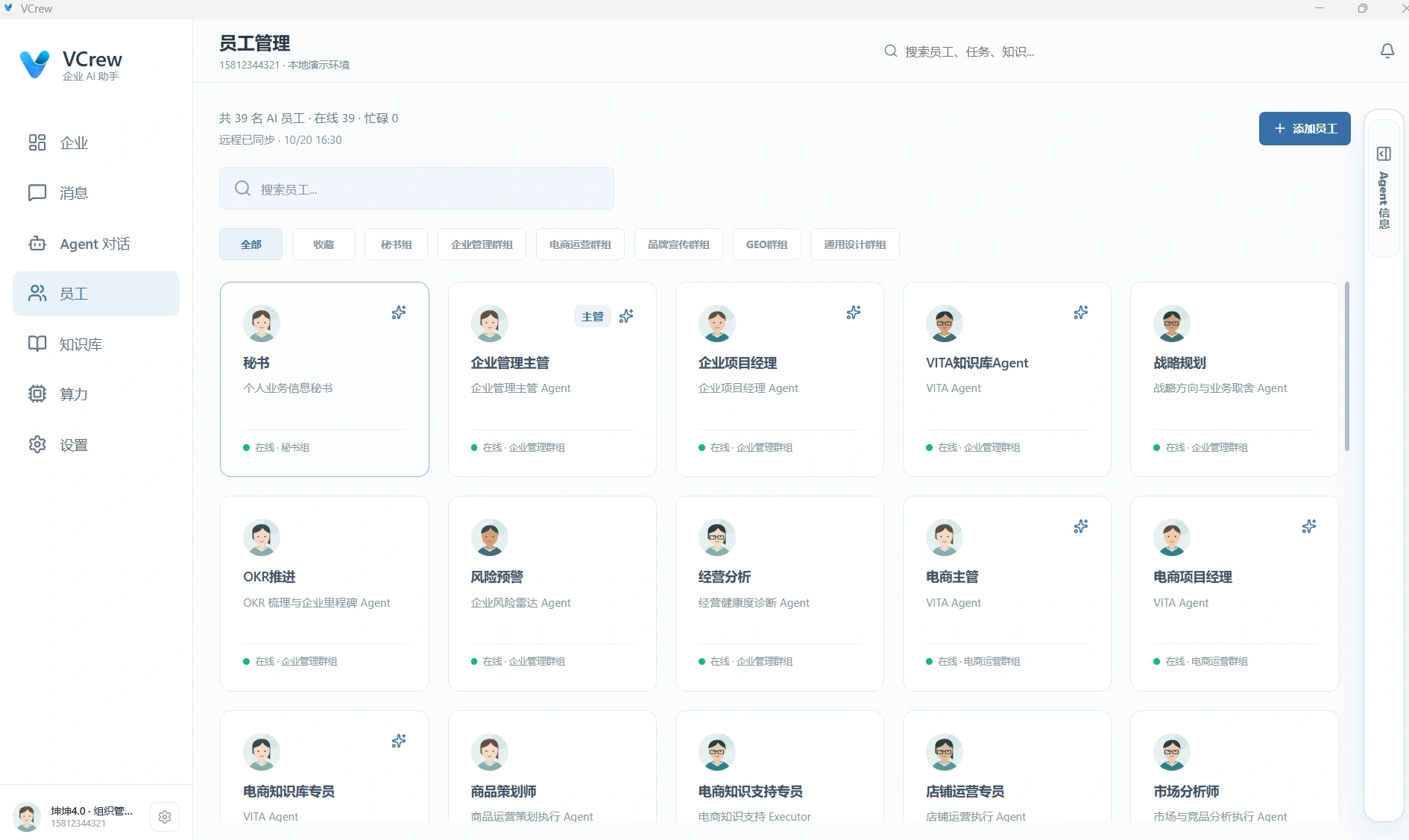
Task: Open 设置 settings in the sidebar
Action: [95, 445]
